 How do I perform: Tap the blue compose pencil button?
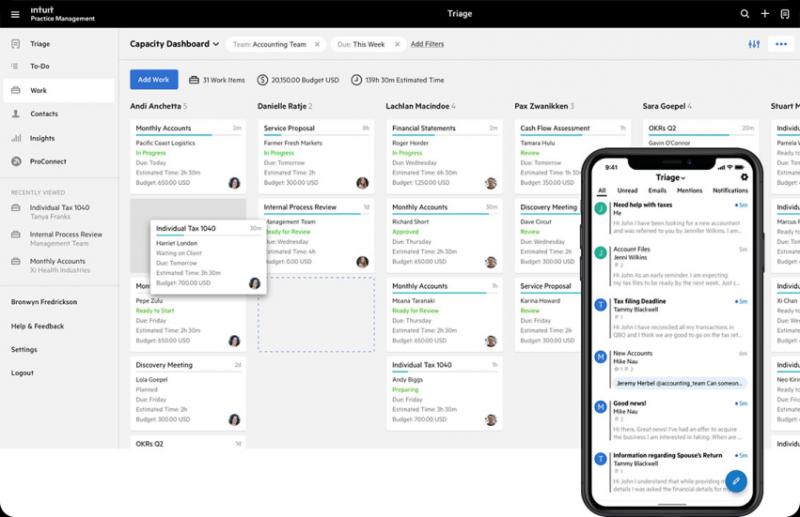click(735, 480)
